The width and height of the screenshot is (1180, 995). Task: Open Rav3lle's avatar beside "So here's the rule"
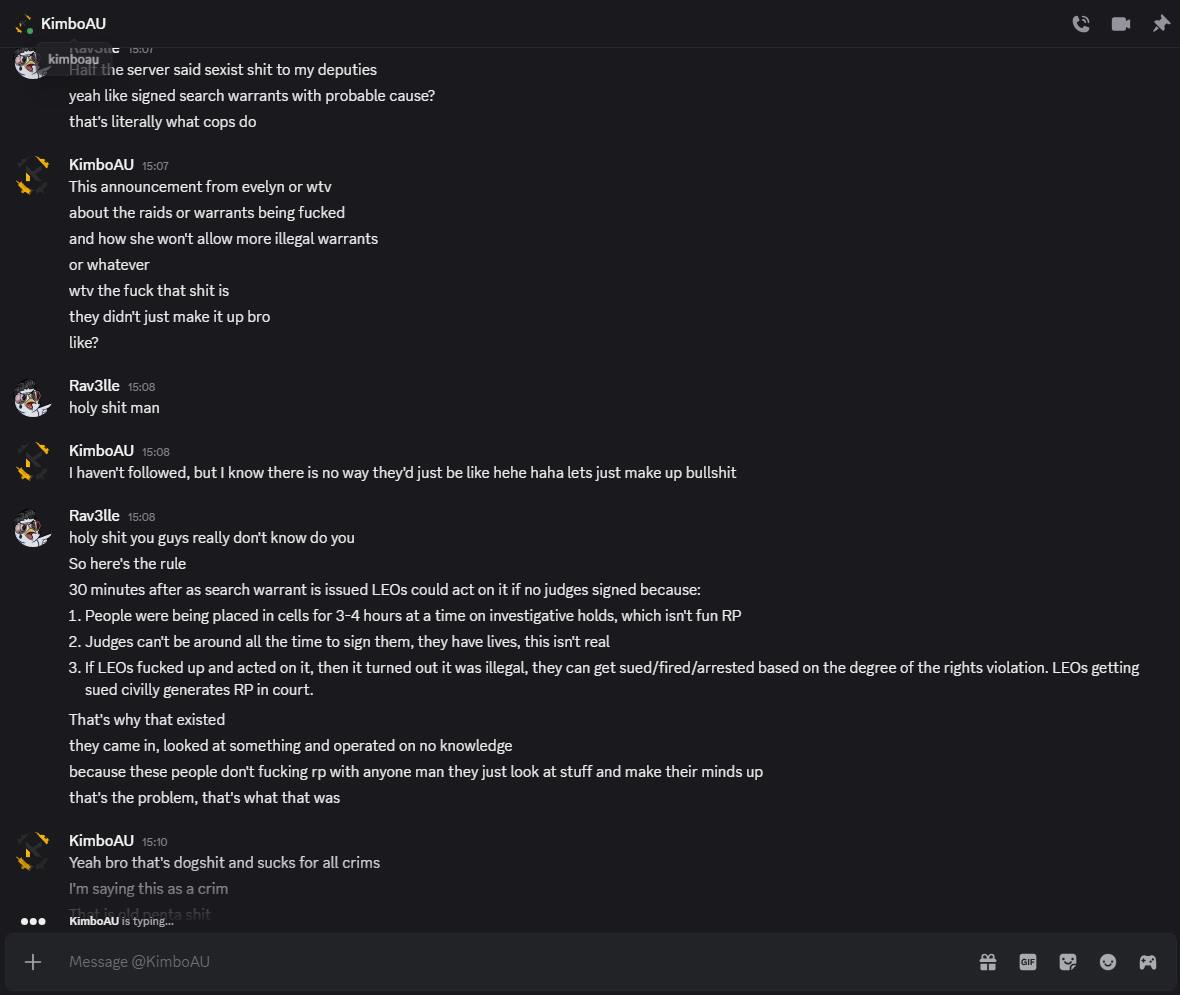33,527
